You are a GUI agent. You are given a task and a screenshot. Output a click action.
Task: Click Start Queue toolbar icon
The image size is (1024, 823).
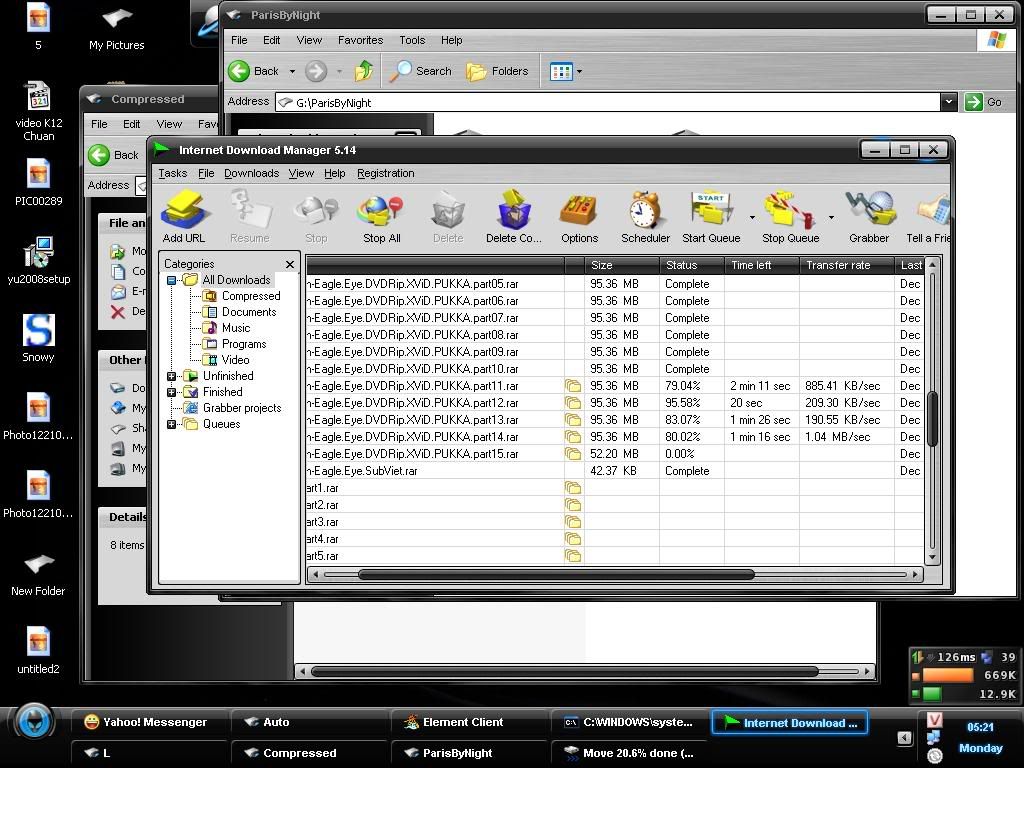711,216
